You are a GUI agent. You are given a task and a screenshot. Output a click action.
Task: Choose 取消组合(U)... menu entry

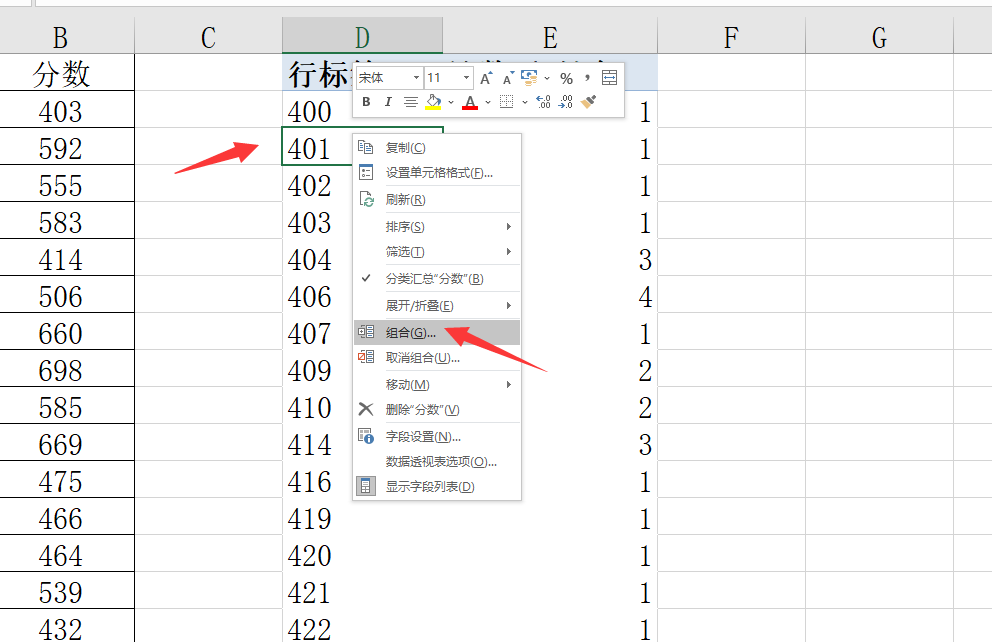[x=437, y=358]
